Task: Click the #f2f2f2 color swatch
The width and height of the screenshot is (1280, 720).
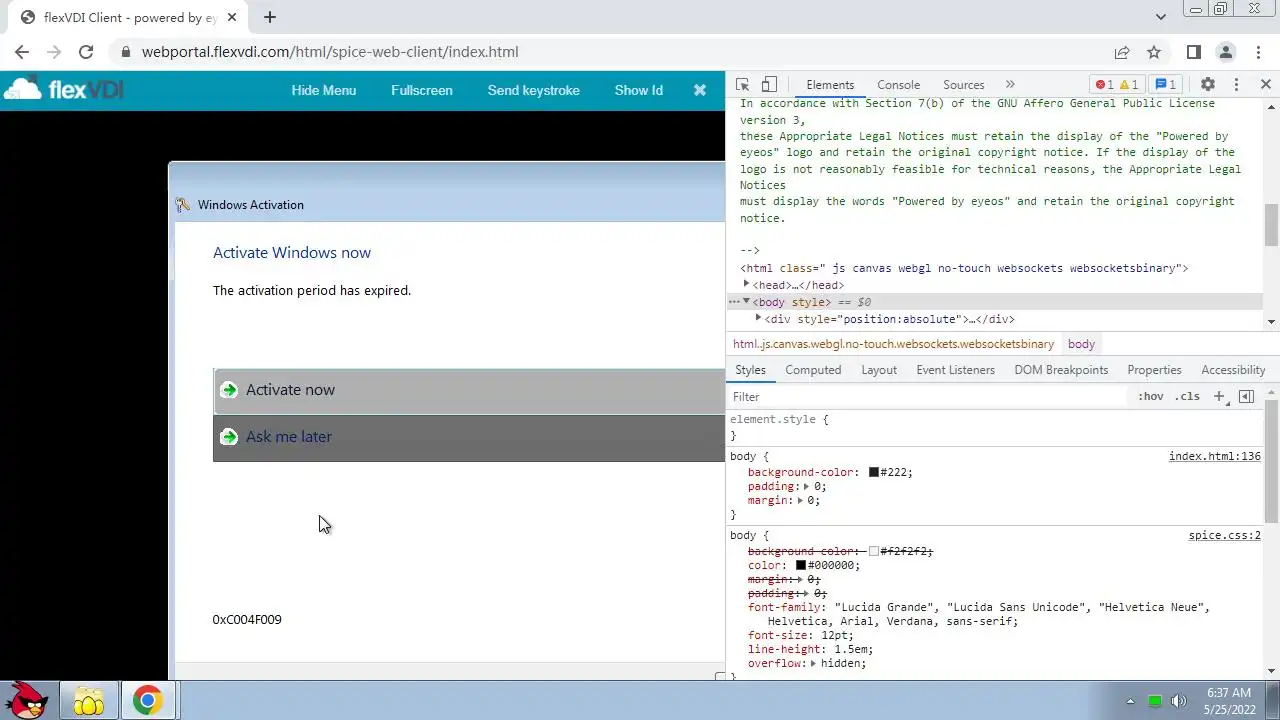Action: pyautogui.click(x=873, y=551)
